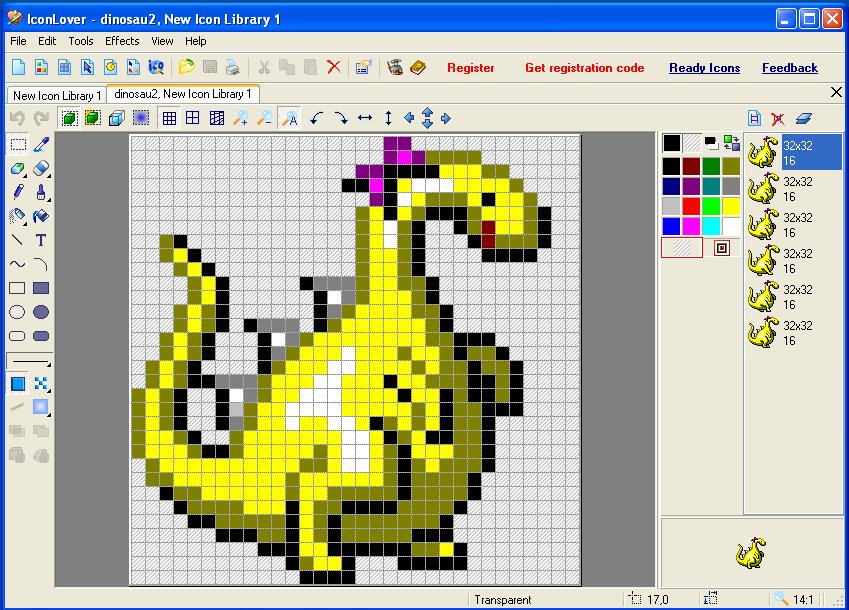This screenshot has height=610, width=849.
Task: Toggle the hatched transparency grid button
Action: click(217, 118)
